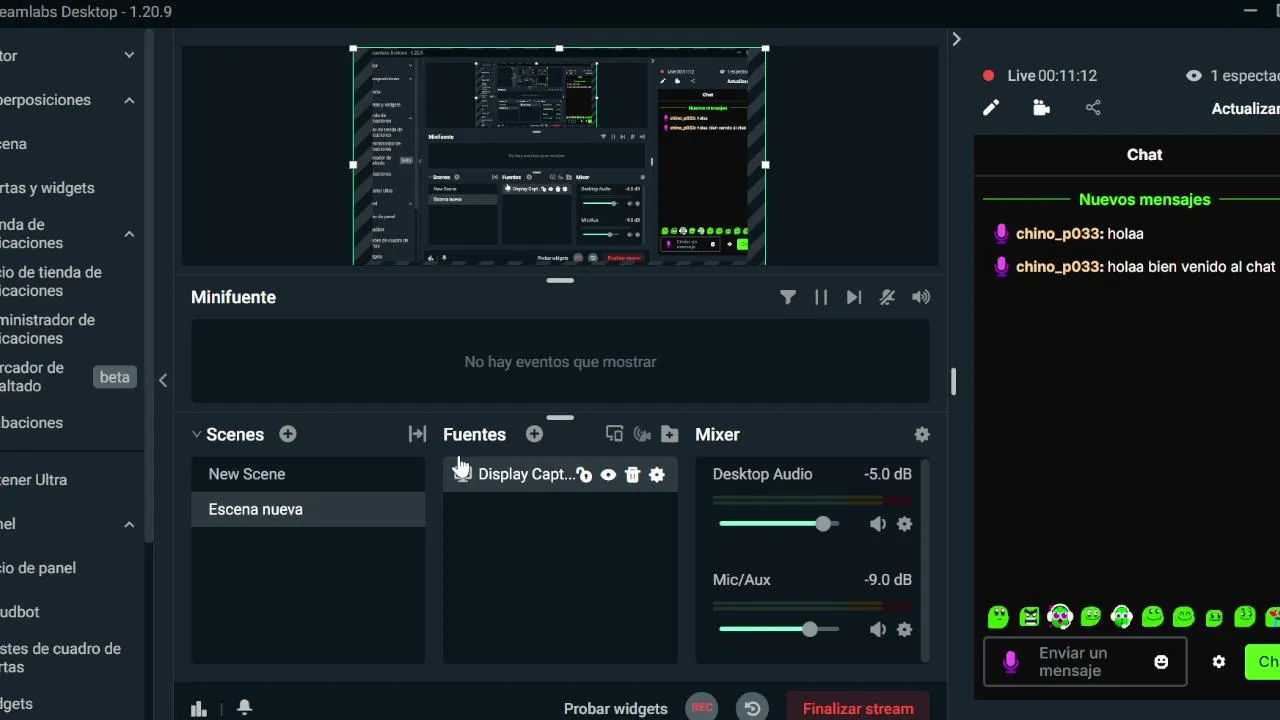Click the stream preview thumbnail
This screenshot has height=720, width=1280.
[559, 156]
